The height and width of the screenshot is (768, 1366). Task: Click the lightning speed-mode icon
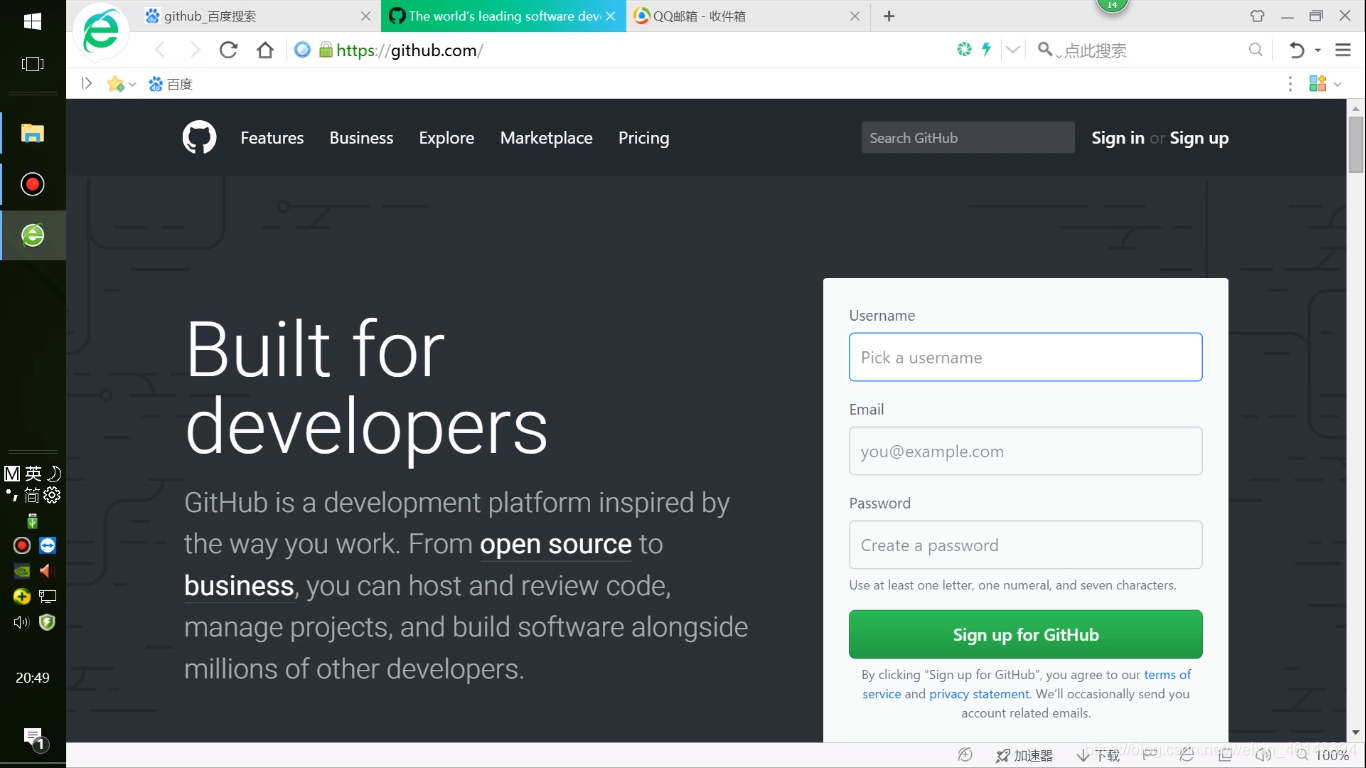point(986,49)
